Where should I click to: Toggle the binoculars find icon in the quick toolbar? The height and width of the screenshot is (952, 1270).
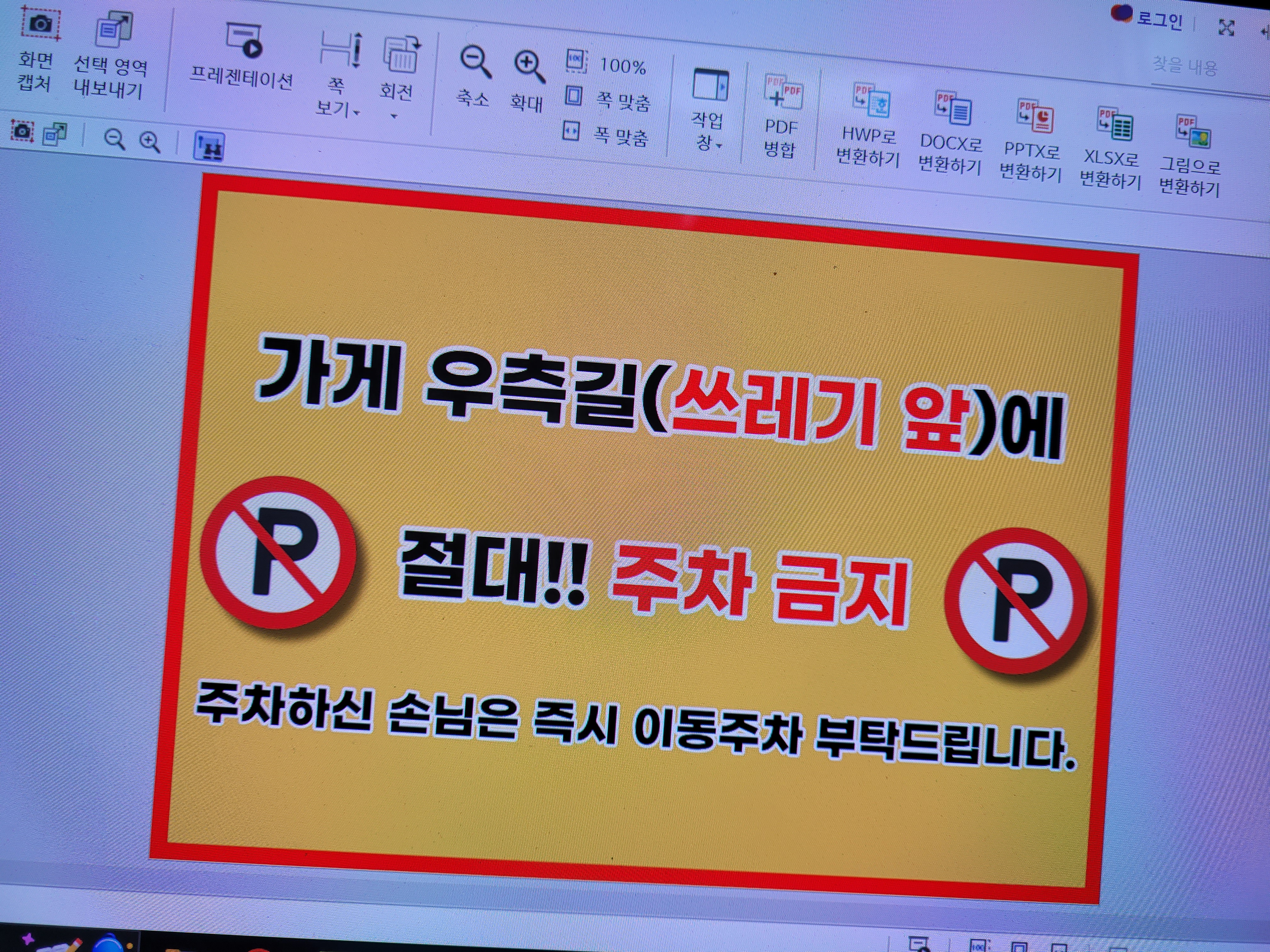[209, 146]
